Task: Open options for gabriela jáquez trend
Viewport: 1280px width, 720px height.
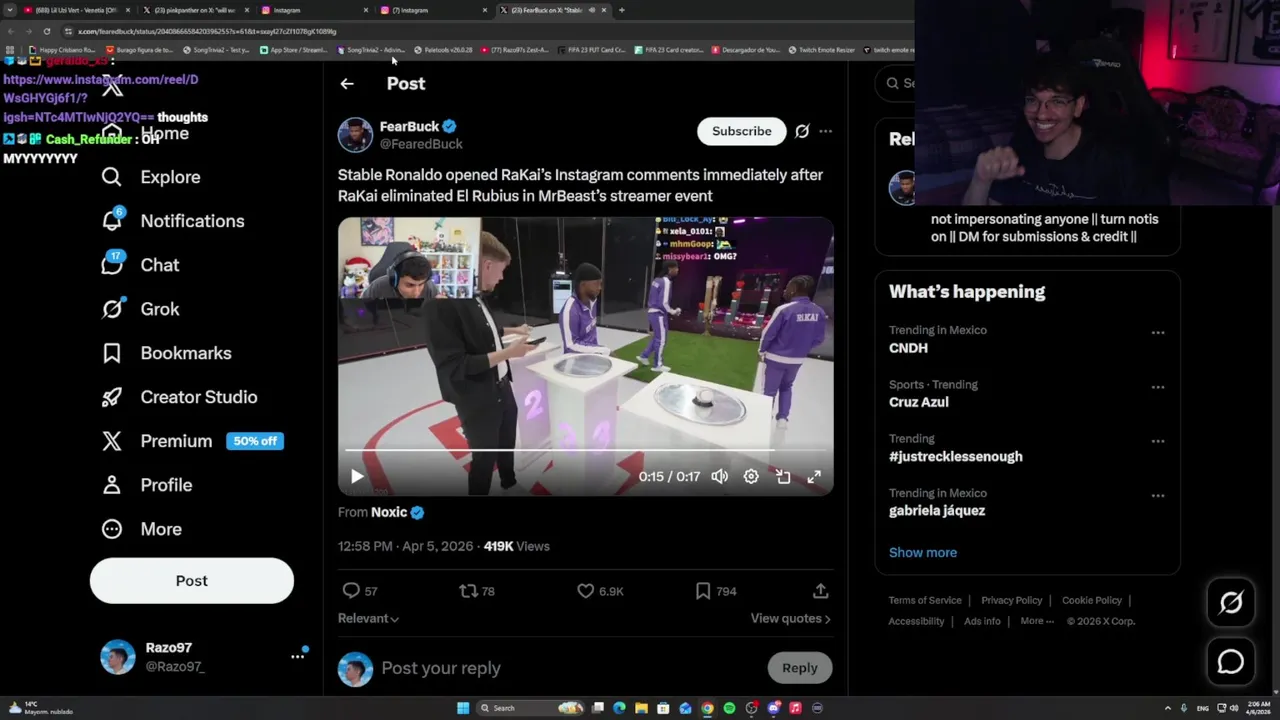Action: click(1158, 496)
